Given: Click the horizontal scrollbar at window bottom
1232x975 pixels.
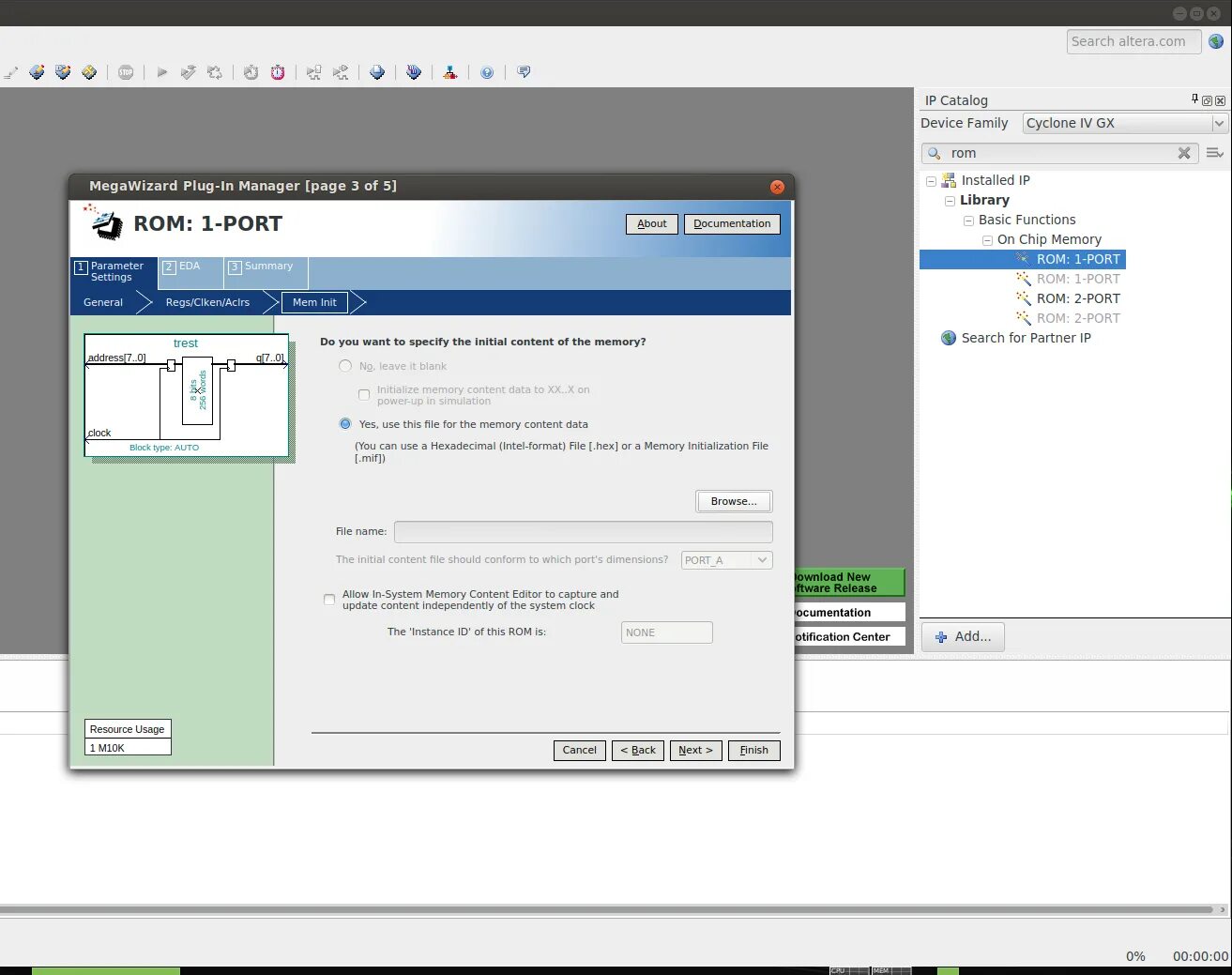Looking at the screenshot, I should coord(606,909).
